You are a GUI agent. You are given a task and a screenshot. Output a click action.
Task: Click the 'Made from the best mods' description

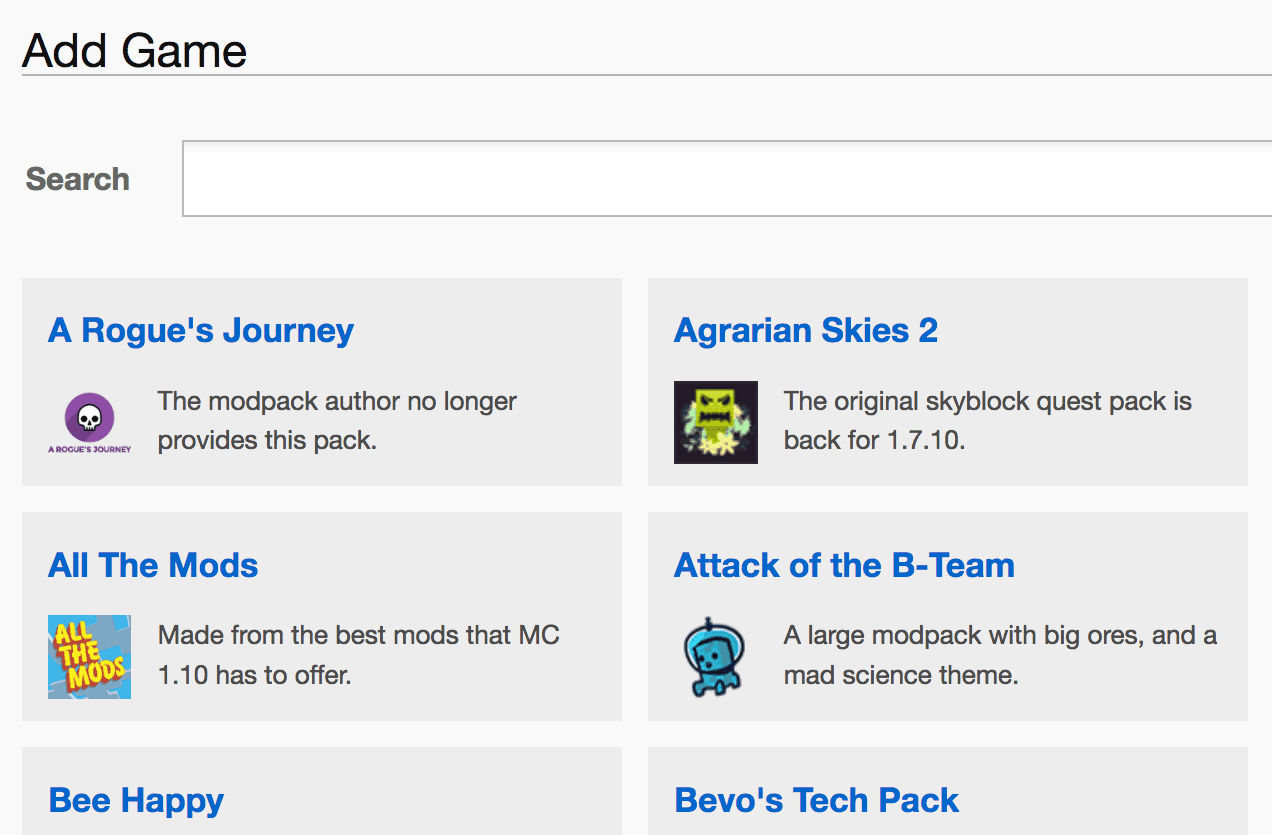[x=358, y=655]
